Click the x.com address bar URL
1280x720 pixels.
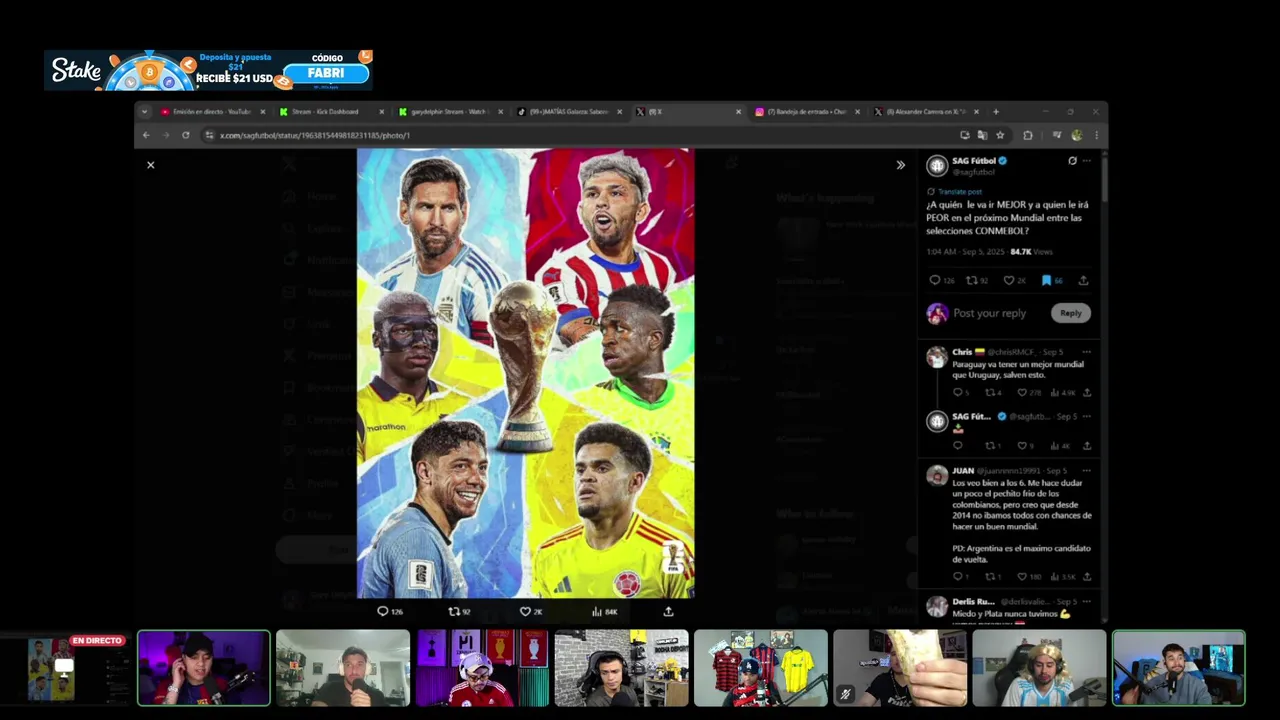pyautogui.click(x=315, y=135)
